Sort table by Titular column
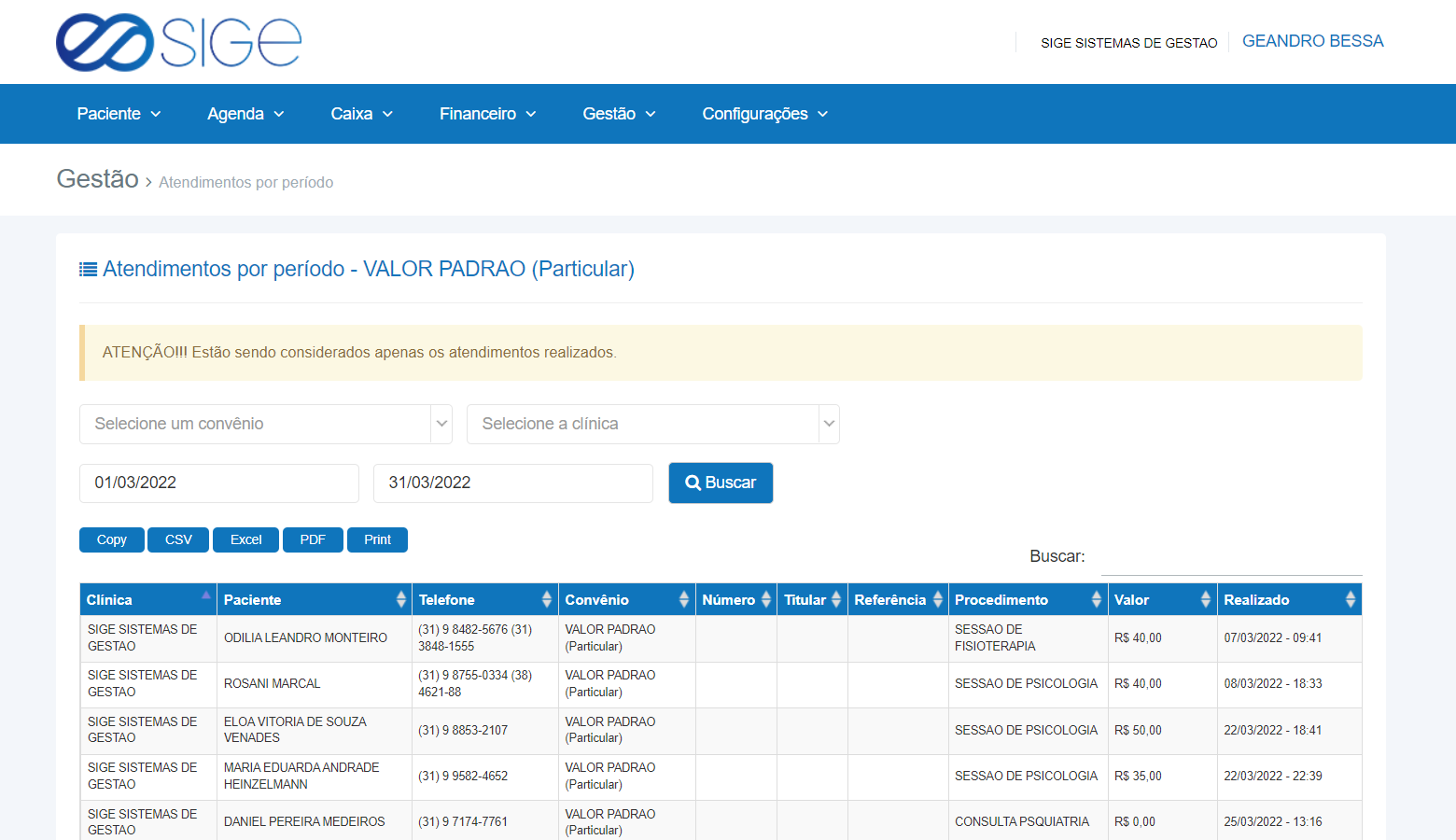The height and width of the screenshot is (840, 1456). (813, 599)
